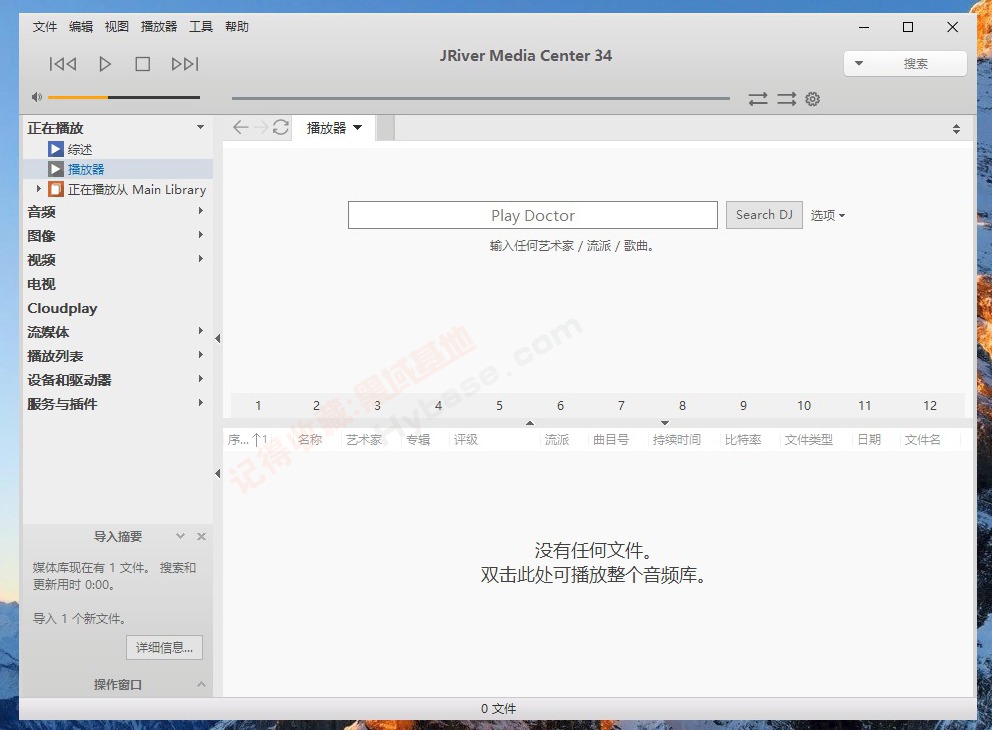Expand the 设备和驱动器 section

(x=201, y=379)
